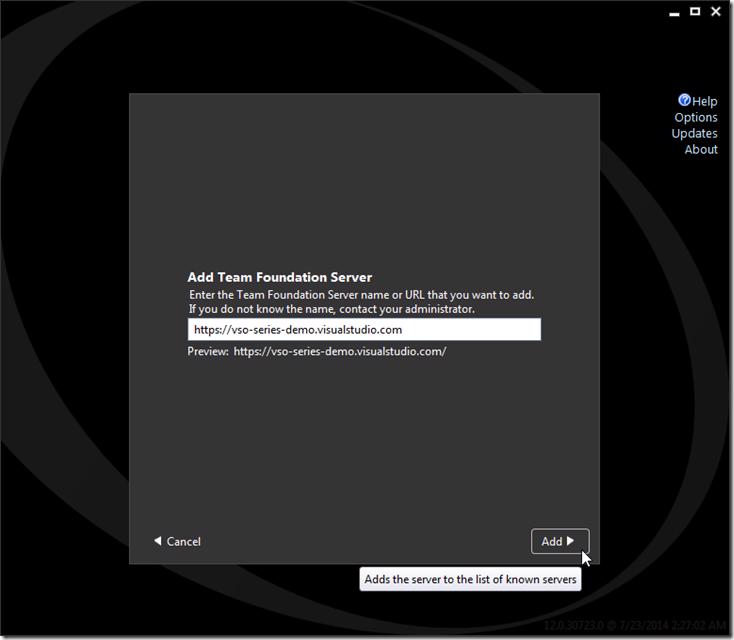
Task: Close the application window
Action: click(716, 11)
